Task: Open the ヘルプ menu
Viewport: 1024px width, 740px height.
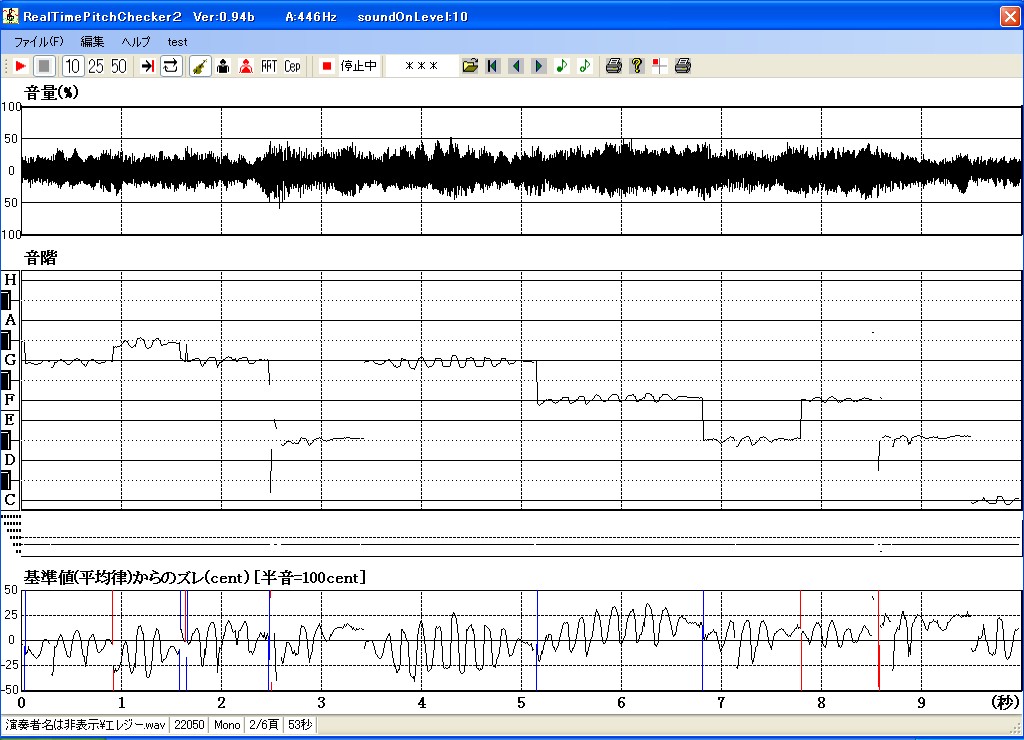Action: 136,42
